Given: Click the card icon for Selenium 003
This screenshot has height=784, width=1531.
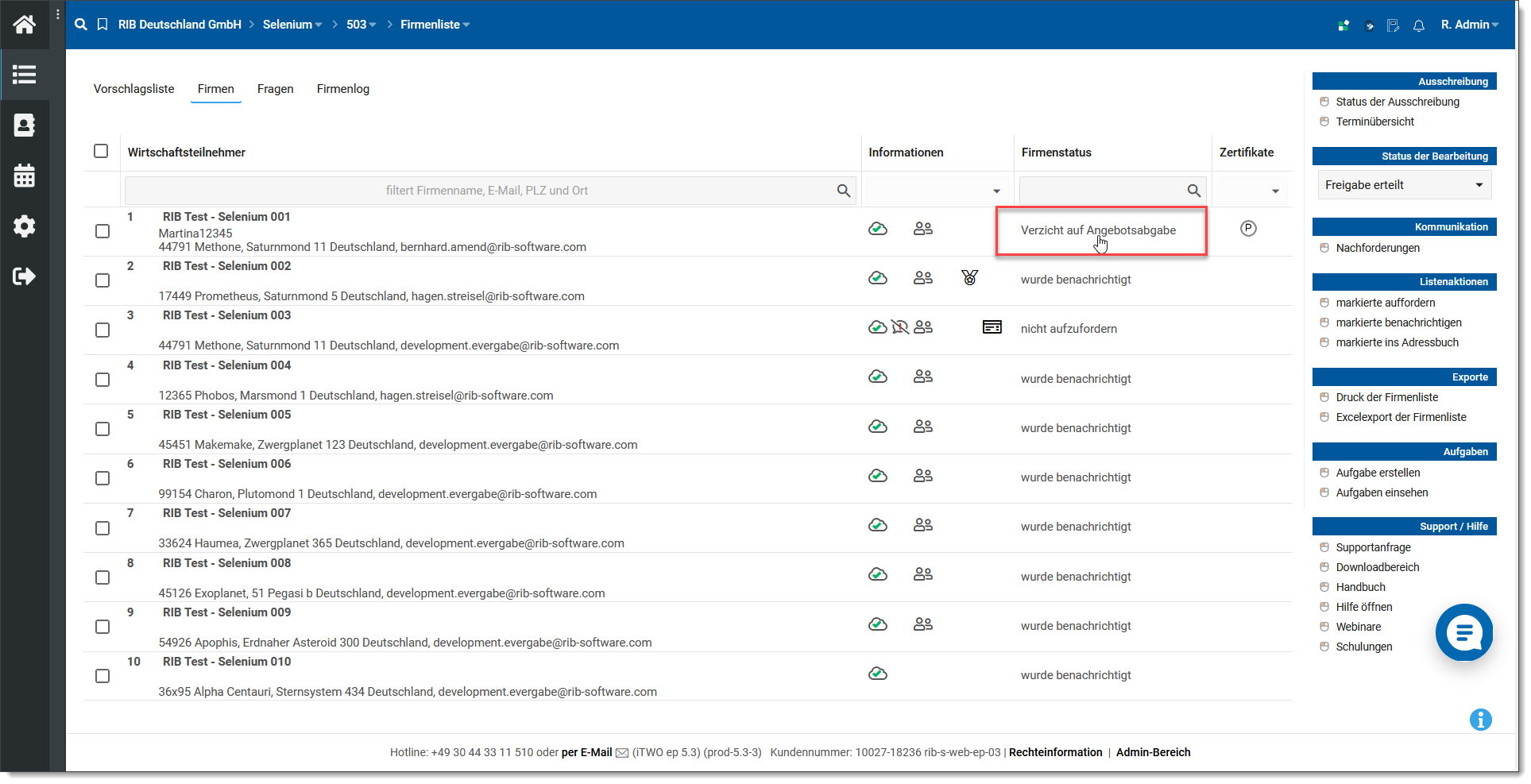Looking at the screenshot, I should tap(992, 327).
